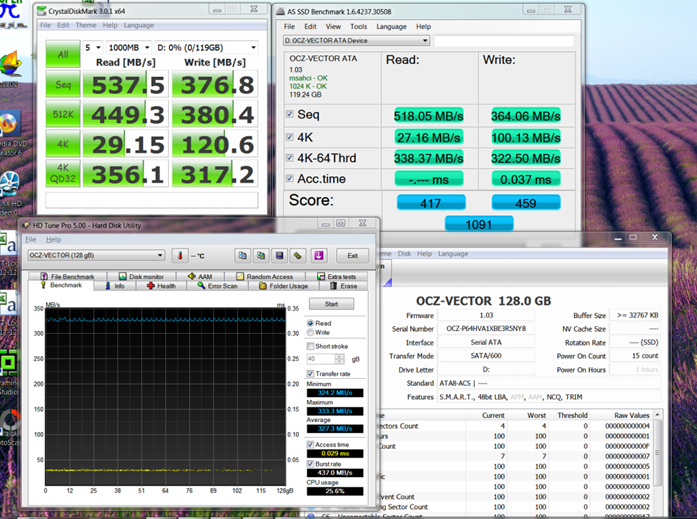Open the View menu in AS SSD Benchmark

tap(333, 27)
